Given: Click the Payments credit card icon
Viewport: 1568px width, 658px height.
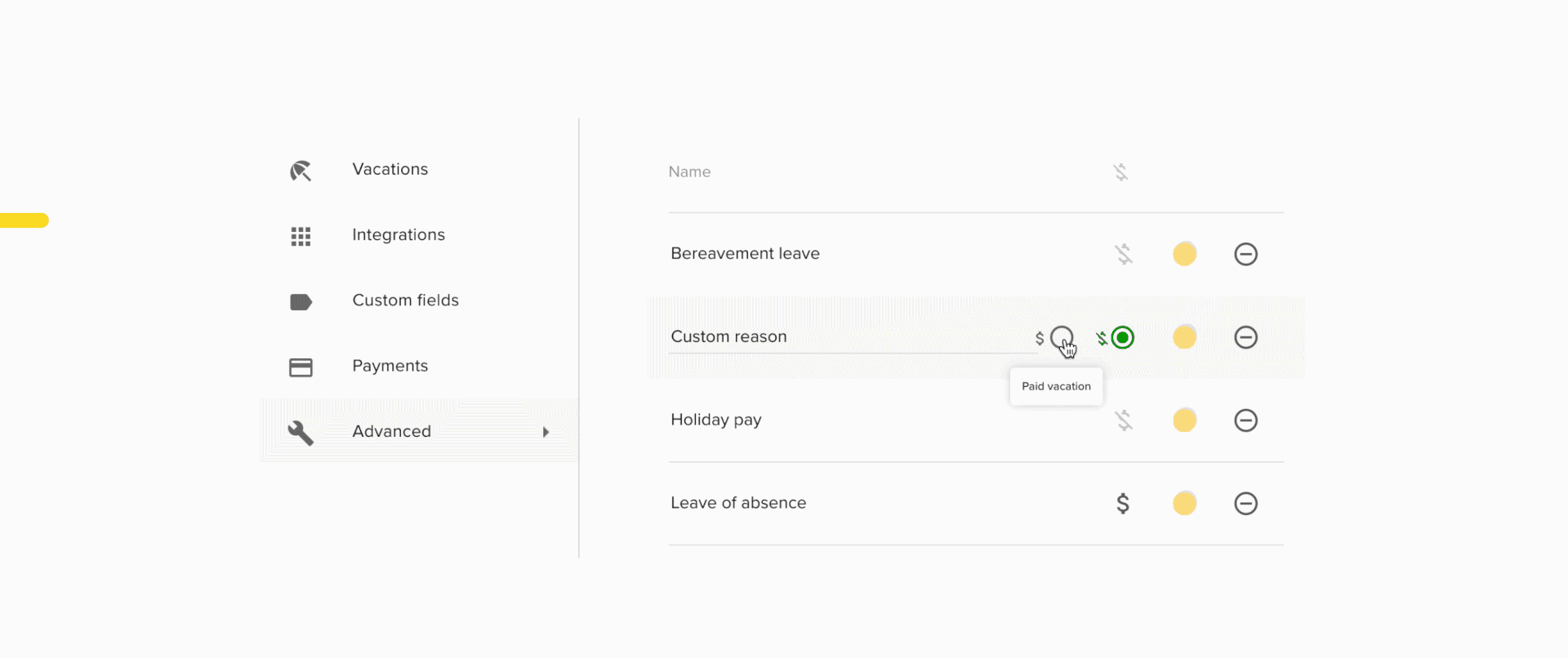Looking at the screenshot, I should 301,367.
